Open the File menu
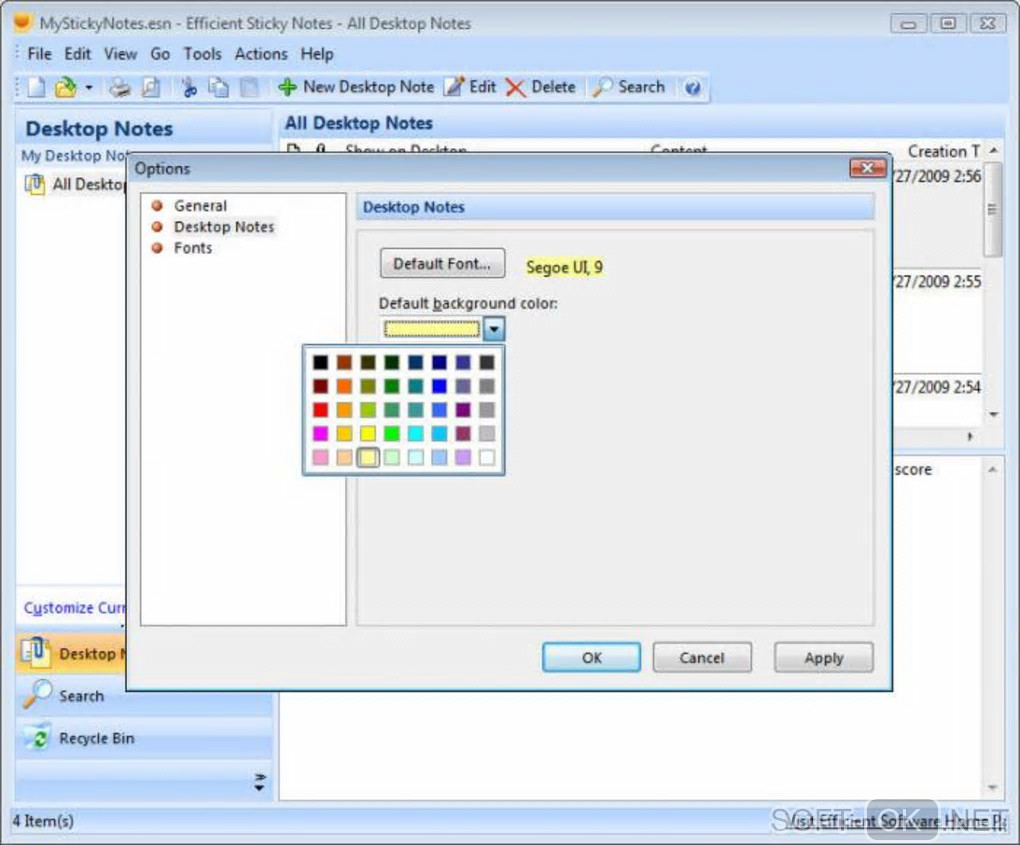1020x845 pixels. pyautogui.click(x=39, y=54)
